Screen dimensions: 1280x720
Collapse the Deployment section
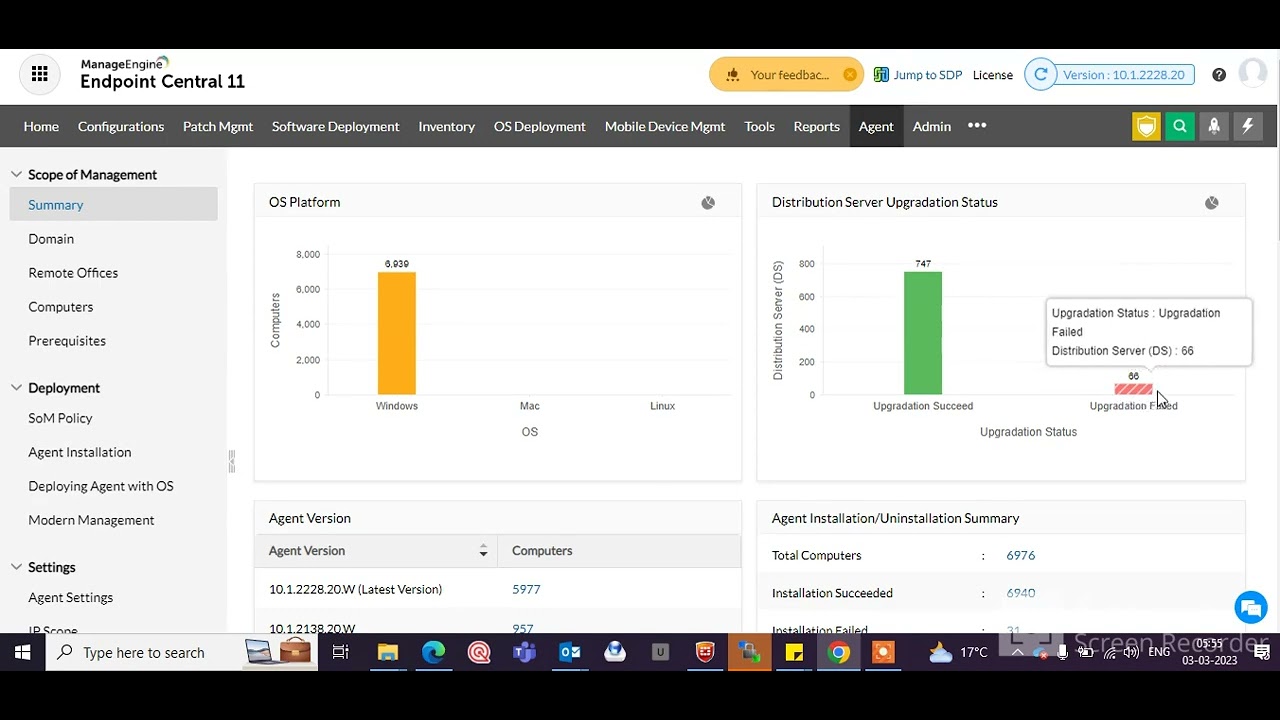(x=16, y=387)
